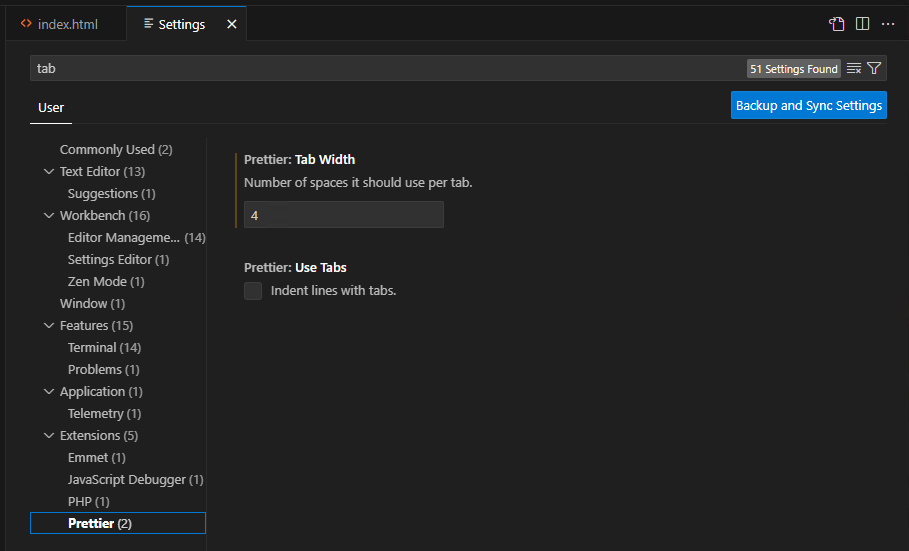The height and width of the screenshot is (551, 909).
Task: Select Workbench (16) category
Action: tap(105, 216)
